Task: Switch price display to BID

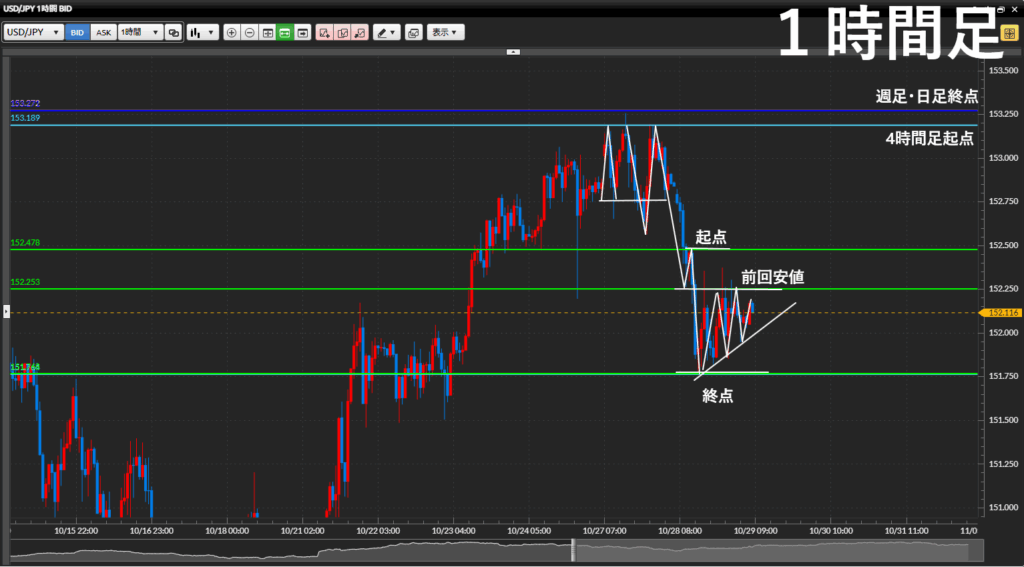Action: pos(77,32)
